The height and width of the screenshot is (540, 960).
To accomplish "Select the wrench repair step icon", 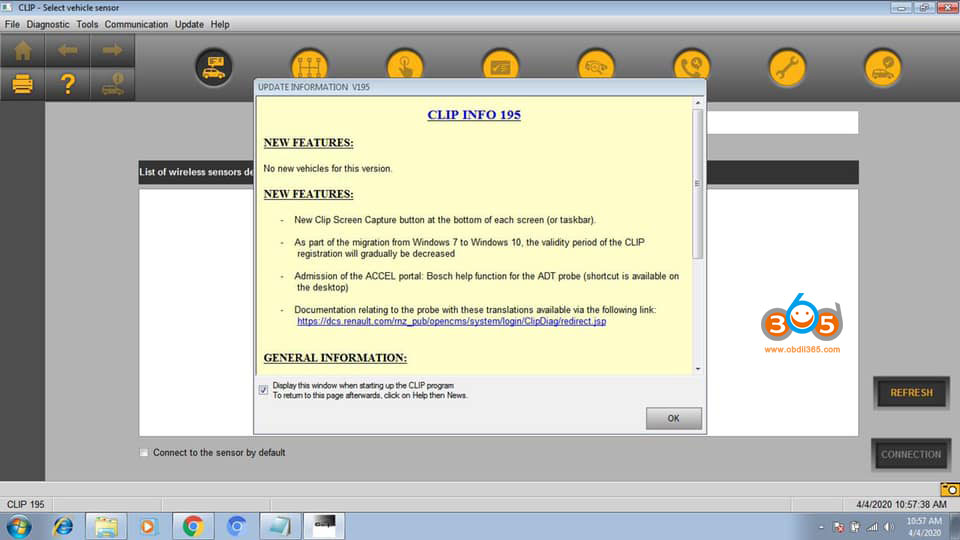I will [787, 67].
